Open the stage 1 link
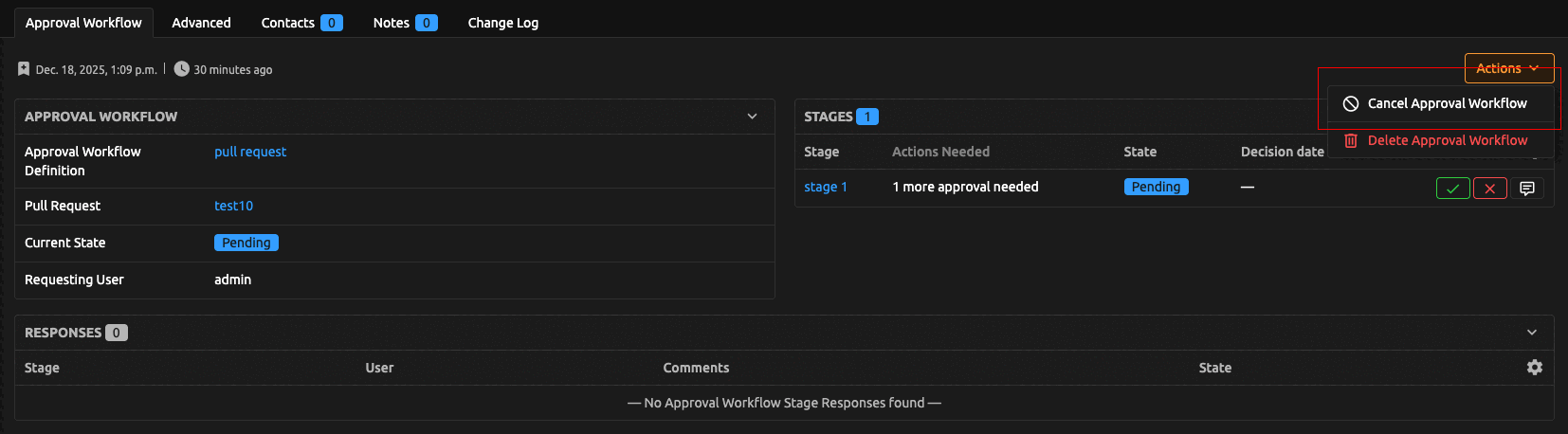Image resolution: width=1568 pixels, height=434 pixels. click(825, 187)
